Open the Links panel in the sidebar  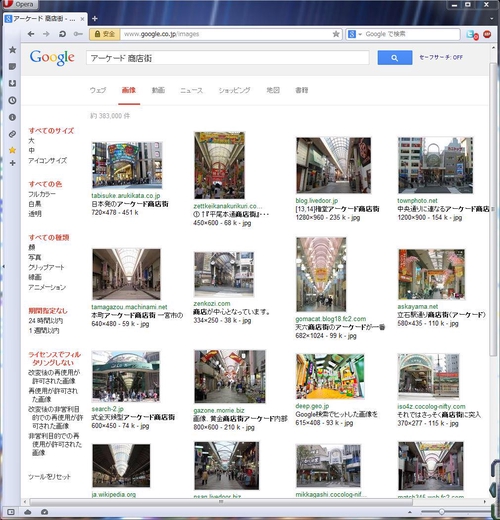pos(12,134)
